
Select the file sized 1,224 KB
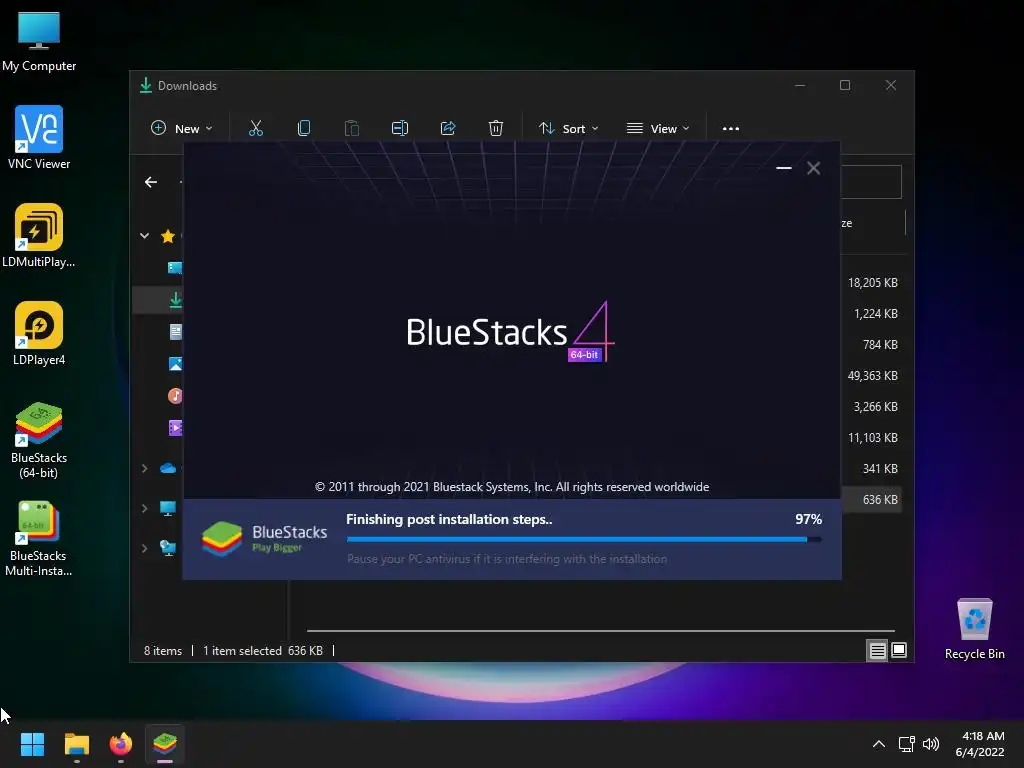(876, 313)
